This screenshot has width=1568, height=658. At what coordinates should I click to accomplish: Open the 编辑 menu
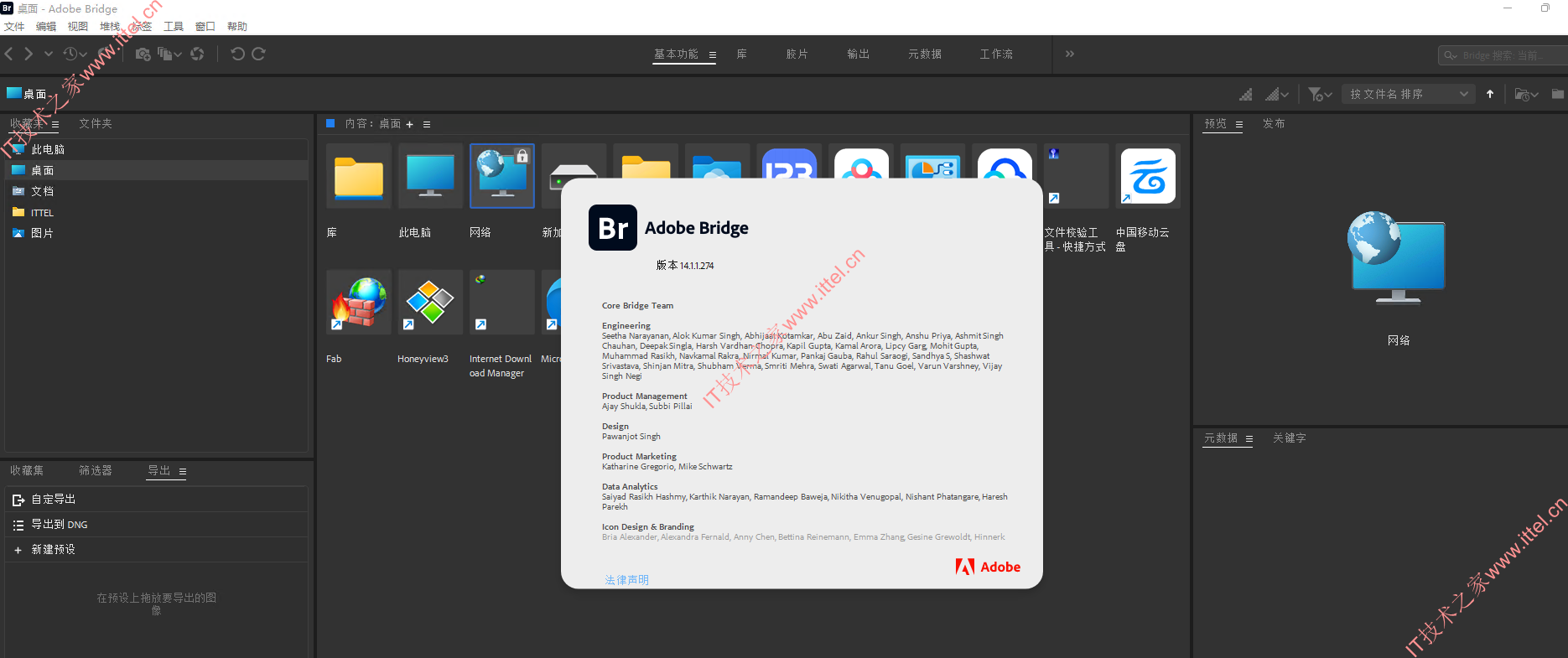tap(46, 27)
